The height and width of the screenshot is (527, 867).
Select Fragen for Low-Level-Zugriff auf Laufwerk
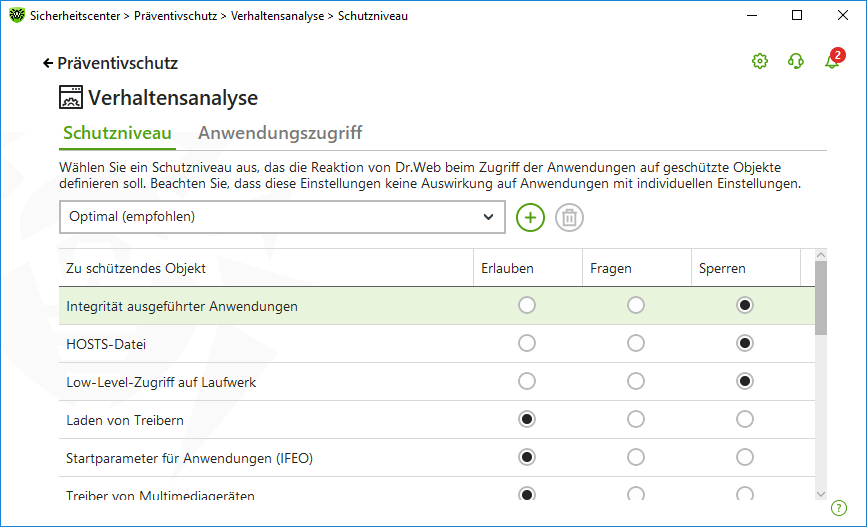click(636, 381)
